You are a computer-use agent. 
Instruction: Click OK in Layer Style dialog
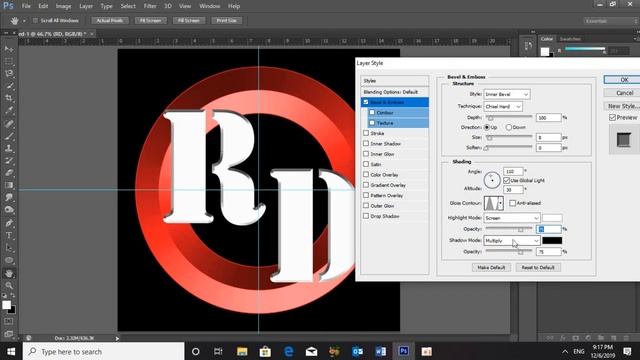624,80
